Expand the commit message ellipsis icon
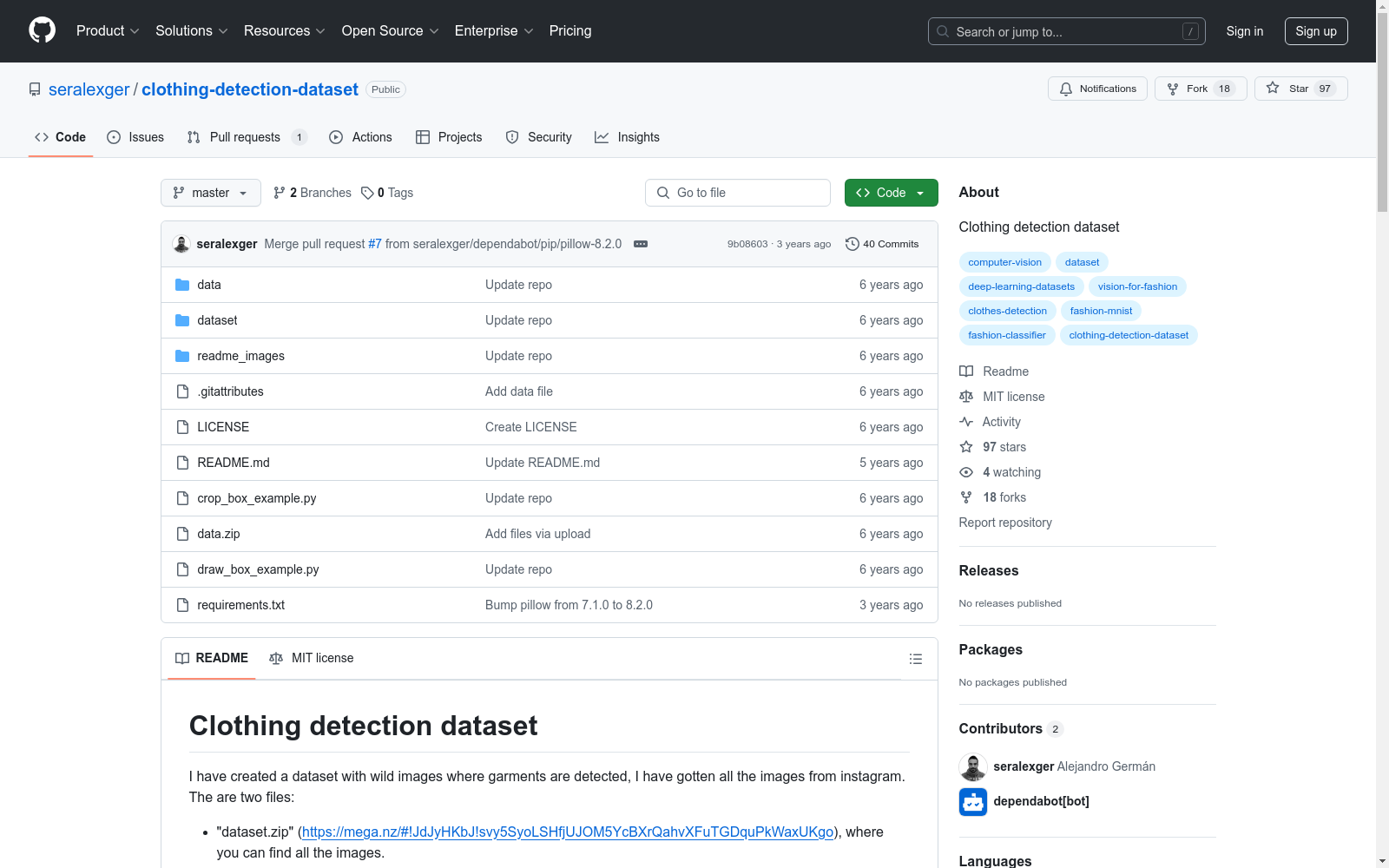Image resolution: width=1389 pixels, height=868 pixels. click(x=641, y=244)
